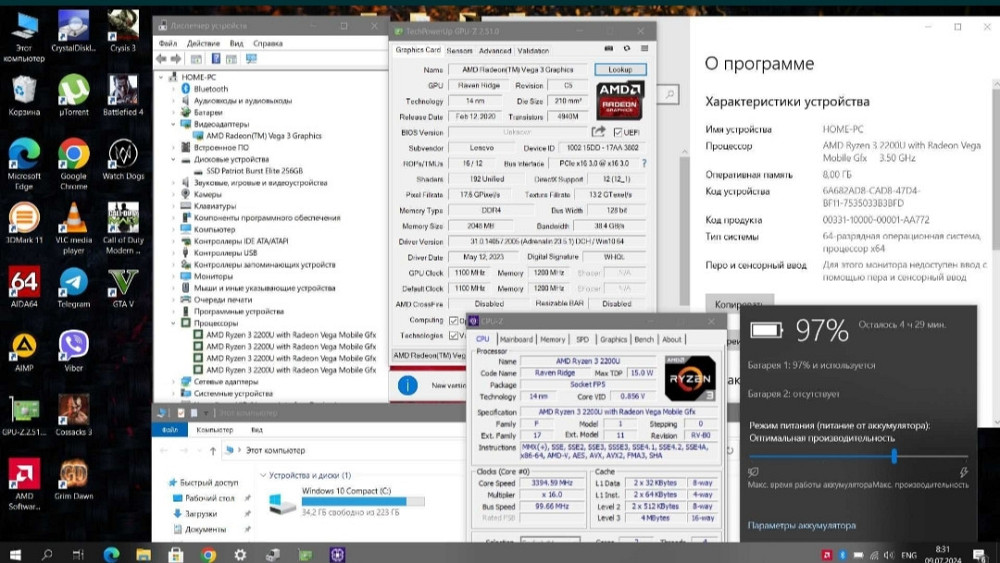Open the Компьютер ribbon tab in Explorer

pyautogui.click(x=214, y=430)
